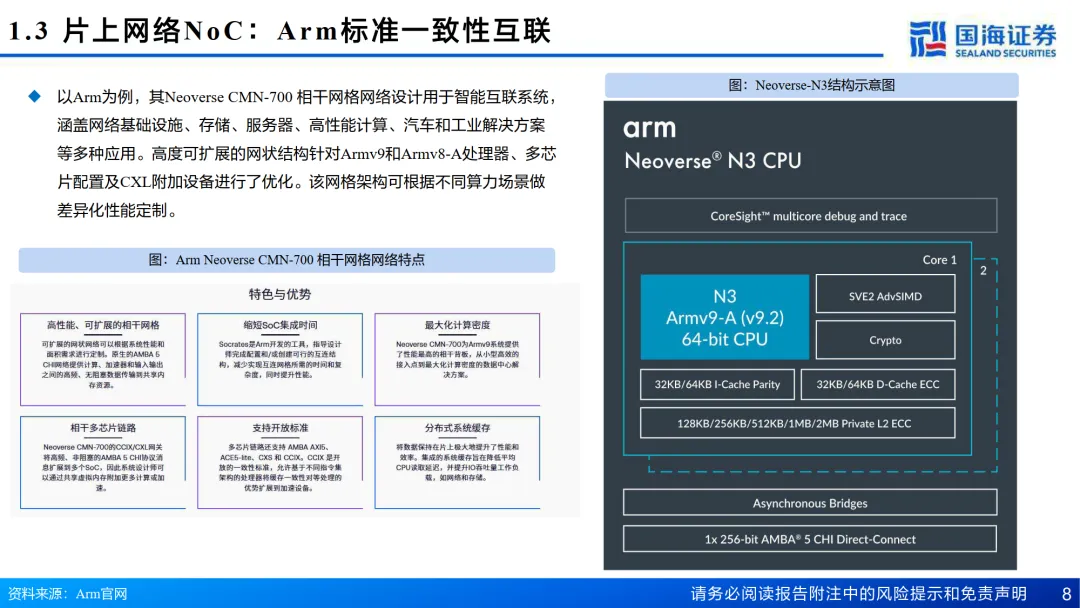Screen dimensions: 1080x608
Task: Click the disclaimer '请务必阅读报告附注中的风险提示和免责声明'
Action: (x=858, y=594)
